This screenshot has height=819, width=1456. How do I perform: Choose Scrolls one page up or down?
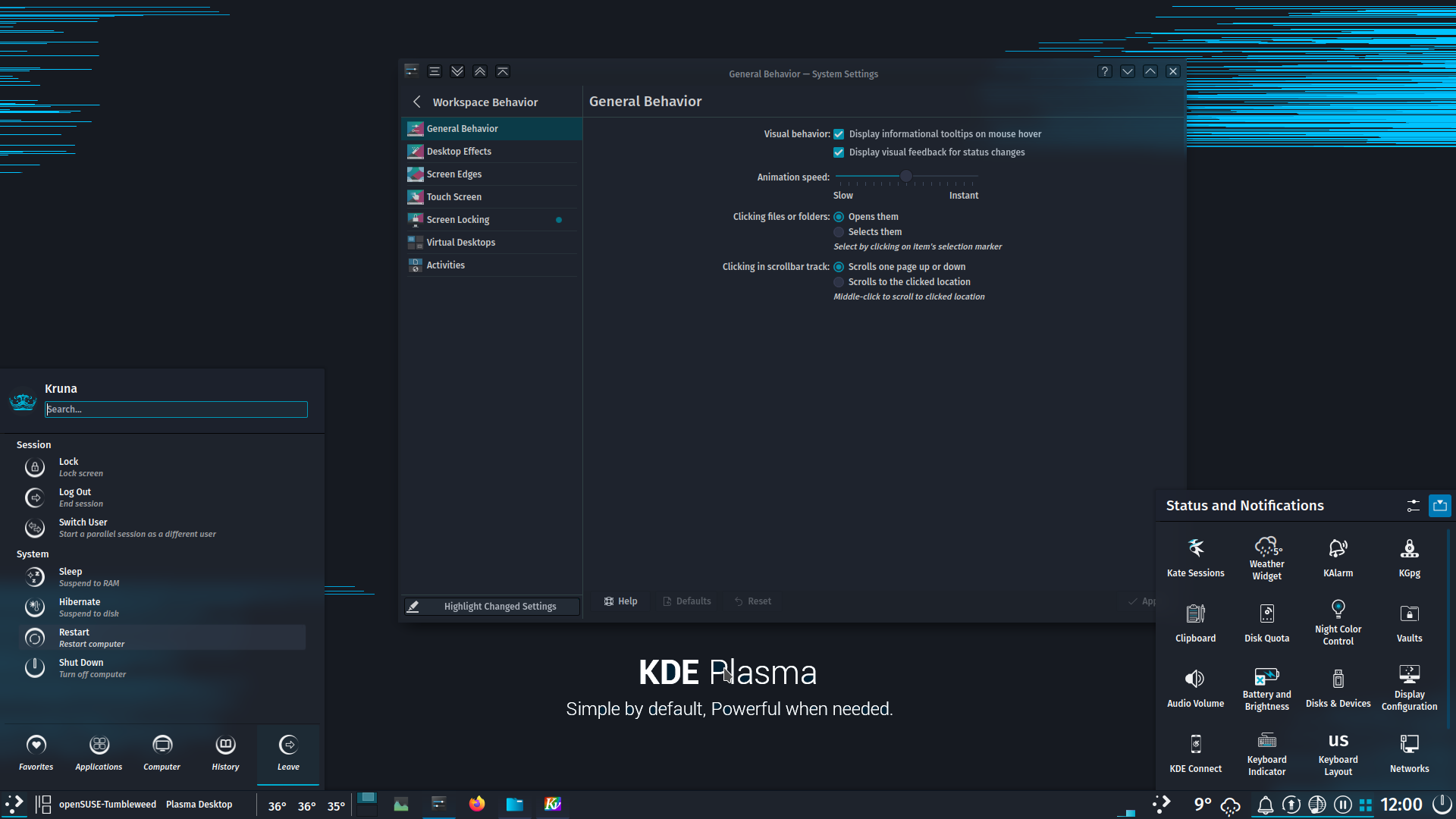point(839,267)
